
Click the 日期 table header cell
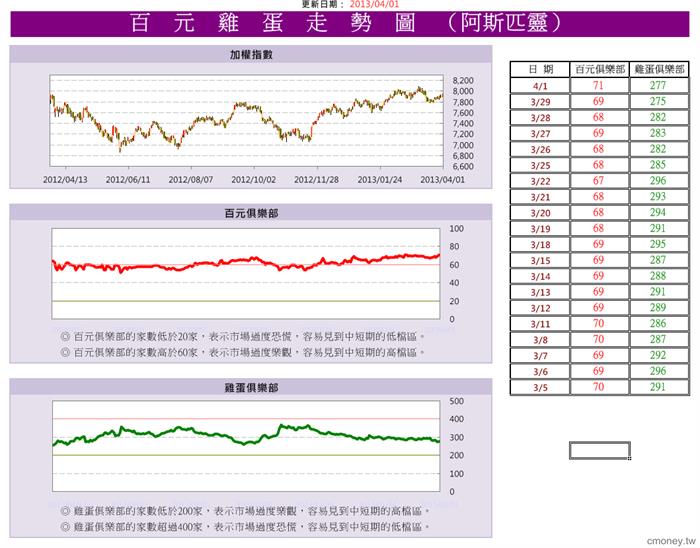[x=540, y=69]
